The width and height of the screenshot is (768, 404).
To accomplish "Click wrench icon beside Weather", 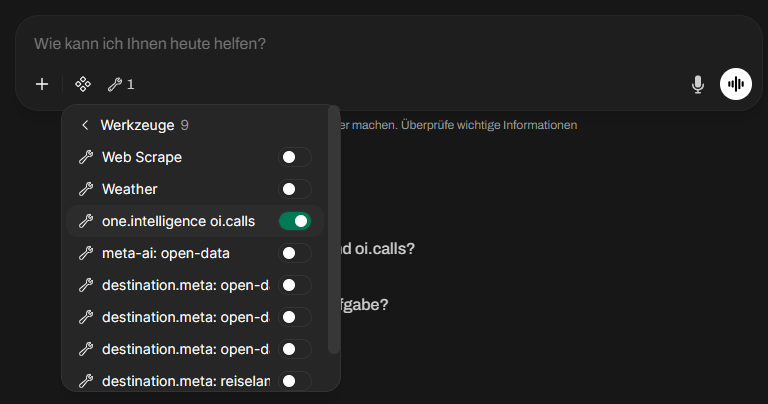I will (85, 189).
